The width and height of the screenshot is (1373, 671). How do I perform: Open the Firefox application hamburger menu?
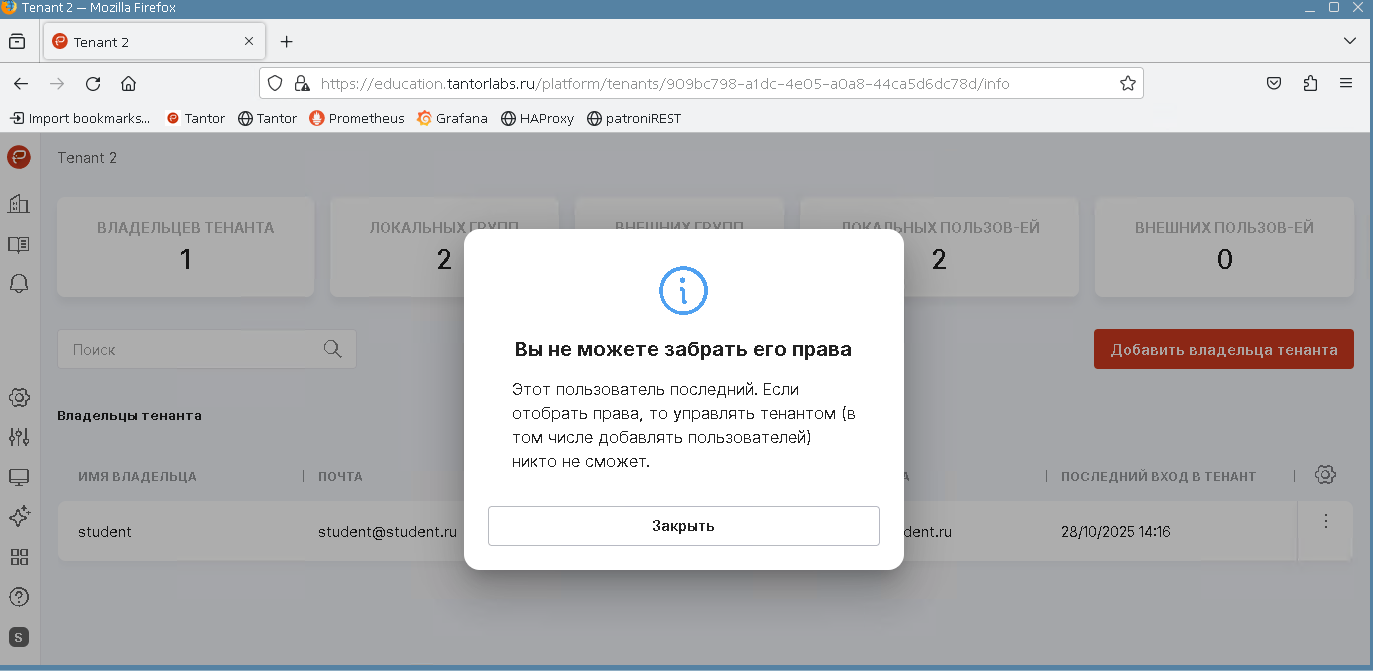(x=1346, y=83)
